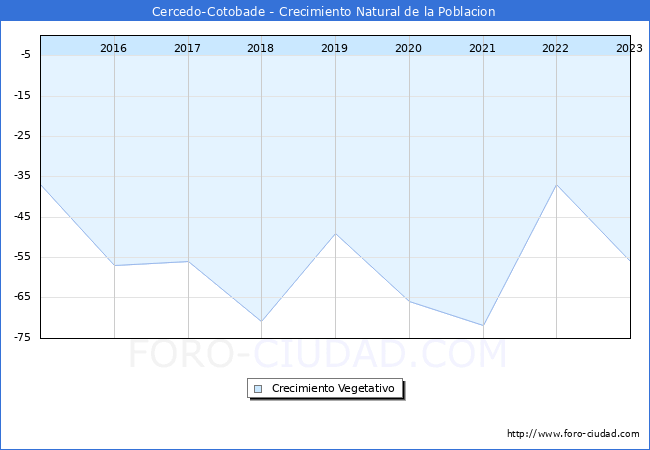The image size is (650, 450).
Task: Click the Crecimiento Vegetativo legend label
Action: [x=333, y=388]
